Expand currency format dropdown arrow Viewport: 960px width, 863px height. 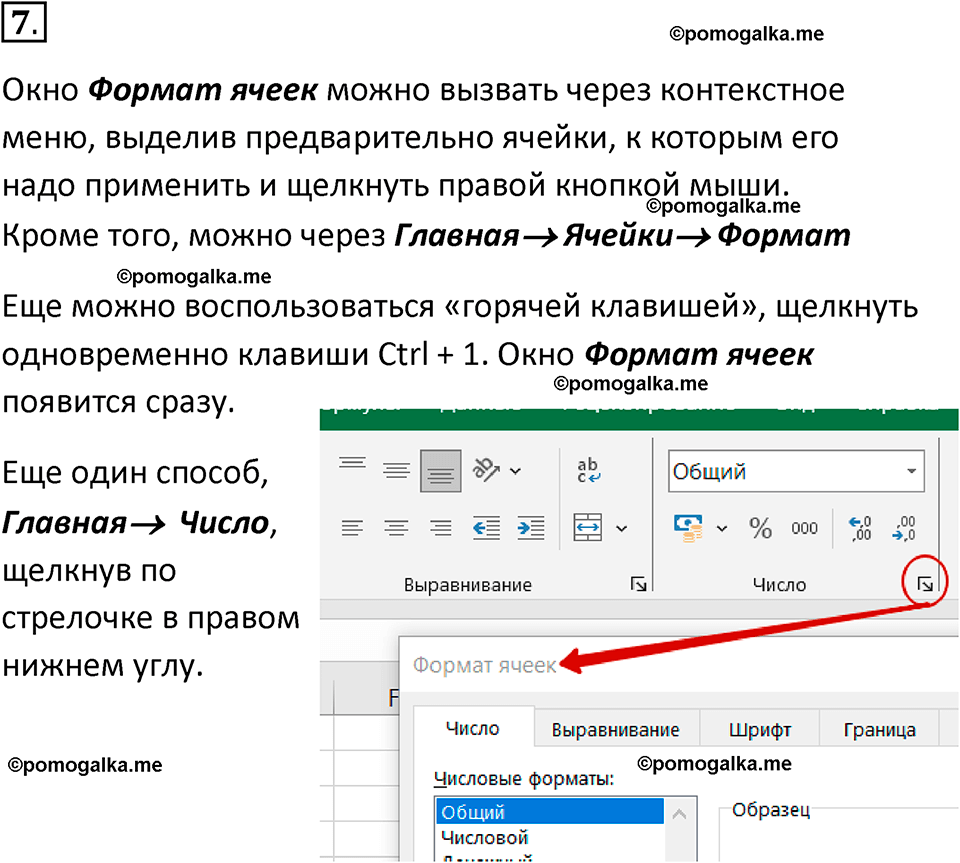coord(722,528)
